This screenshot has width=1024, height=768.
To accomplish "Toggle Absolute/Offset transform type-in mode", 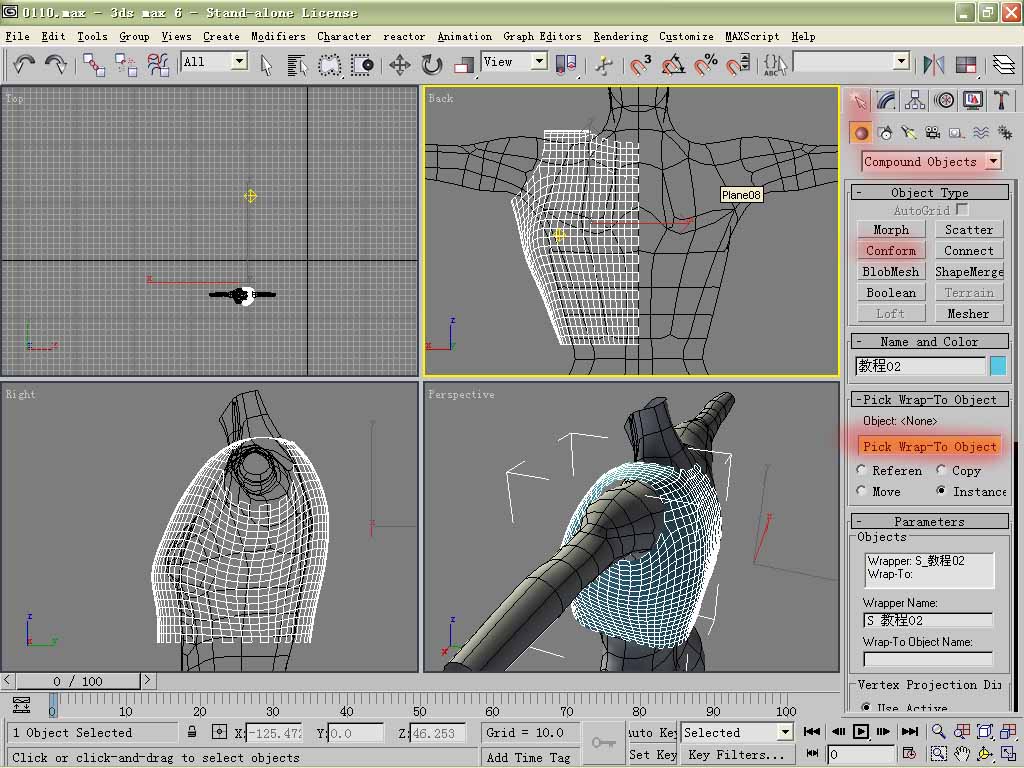I will [x=219, y=732].
